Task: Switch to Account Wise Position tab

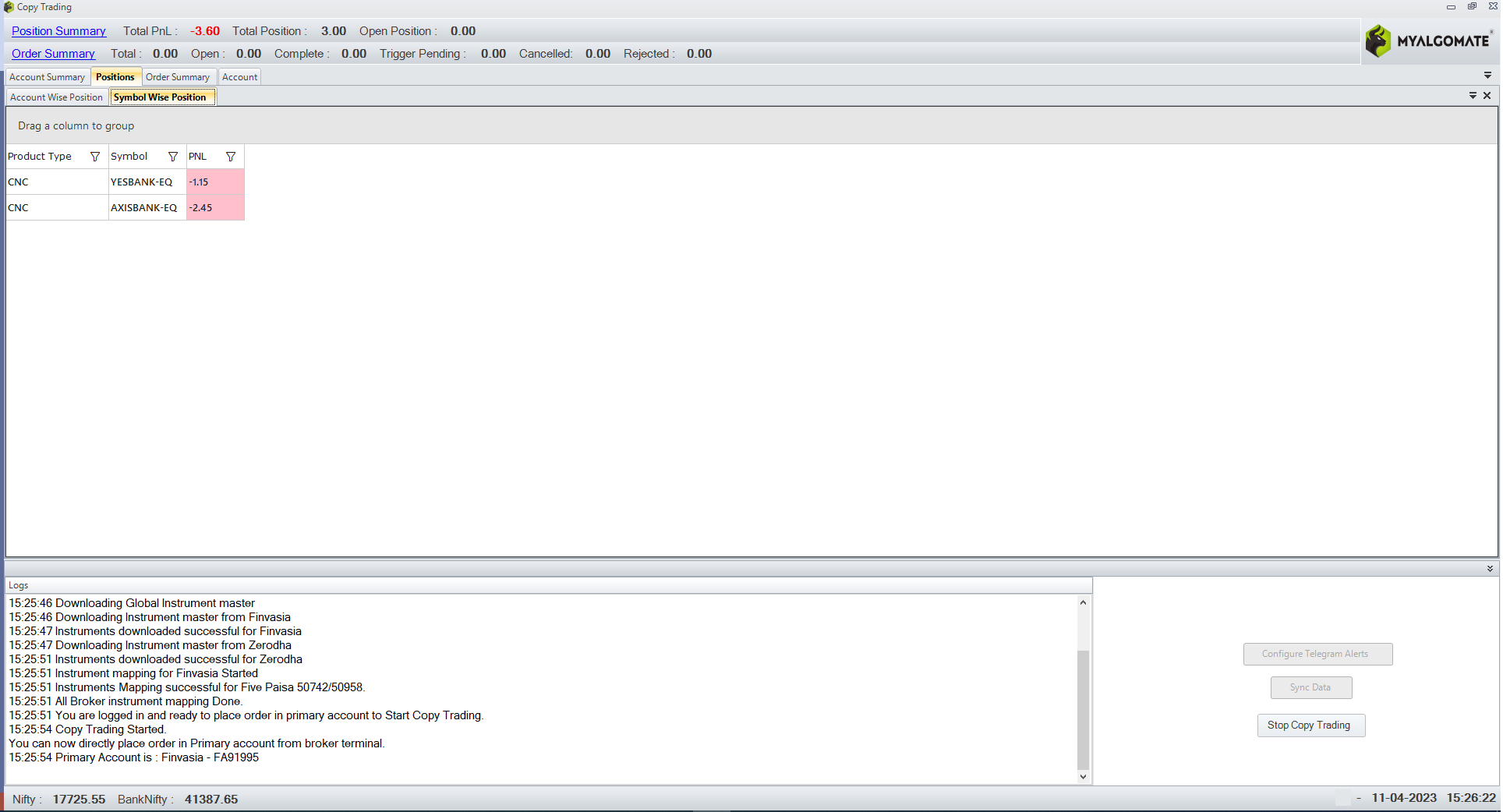Action: (56, 97)
